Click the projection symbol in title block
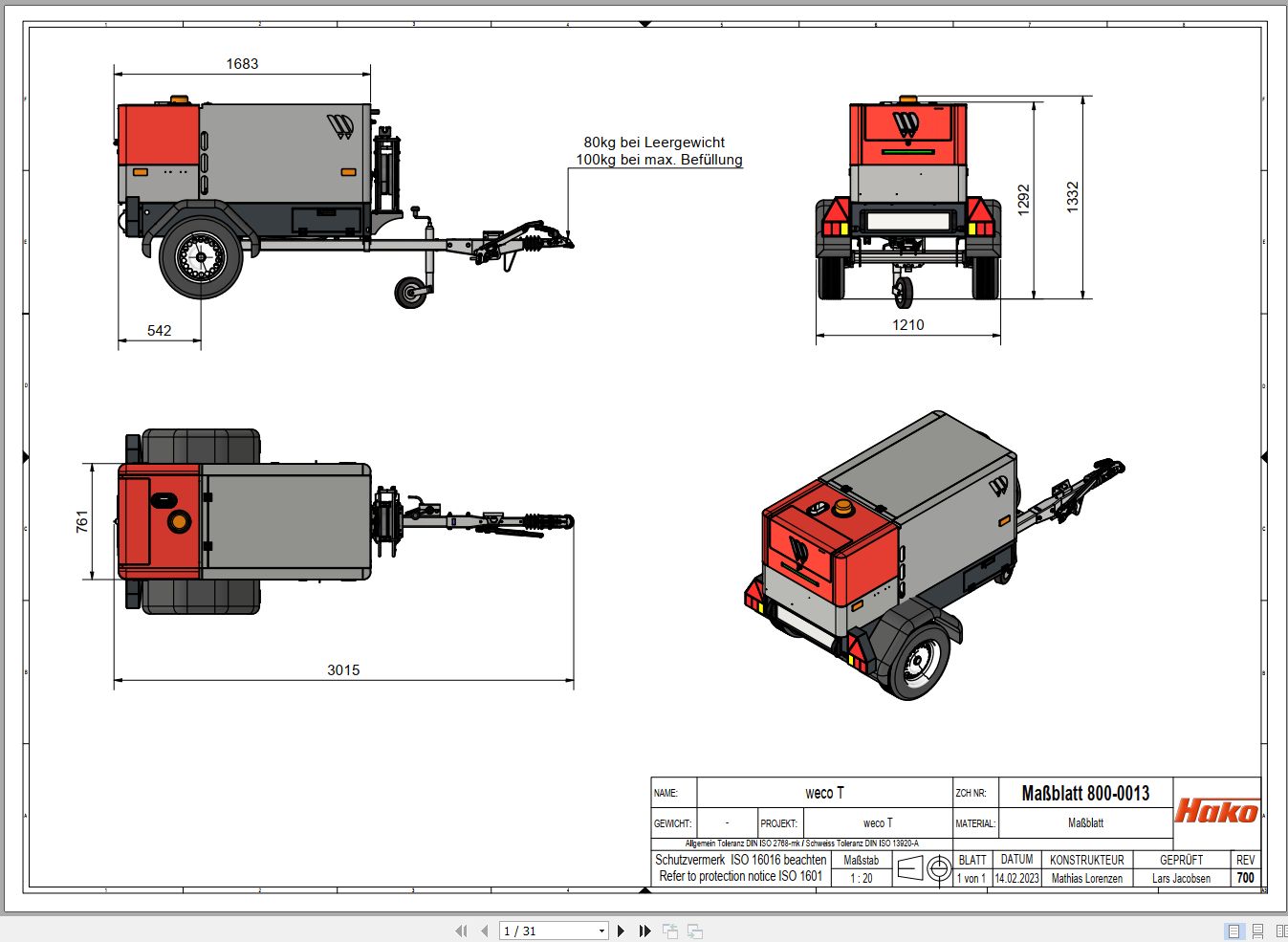Screen dimensions: 1288x942 pyautogui.click(x=924, y=868)
